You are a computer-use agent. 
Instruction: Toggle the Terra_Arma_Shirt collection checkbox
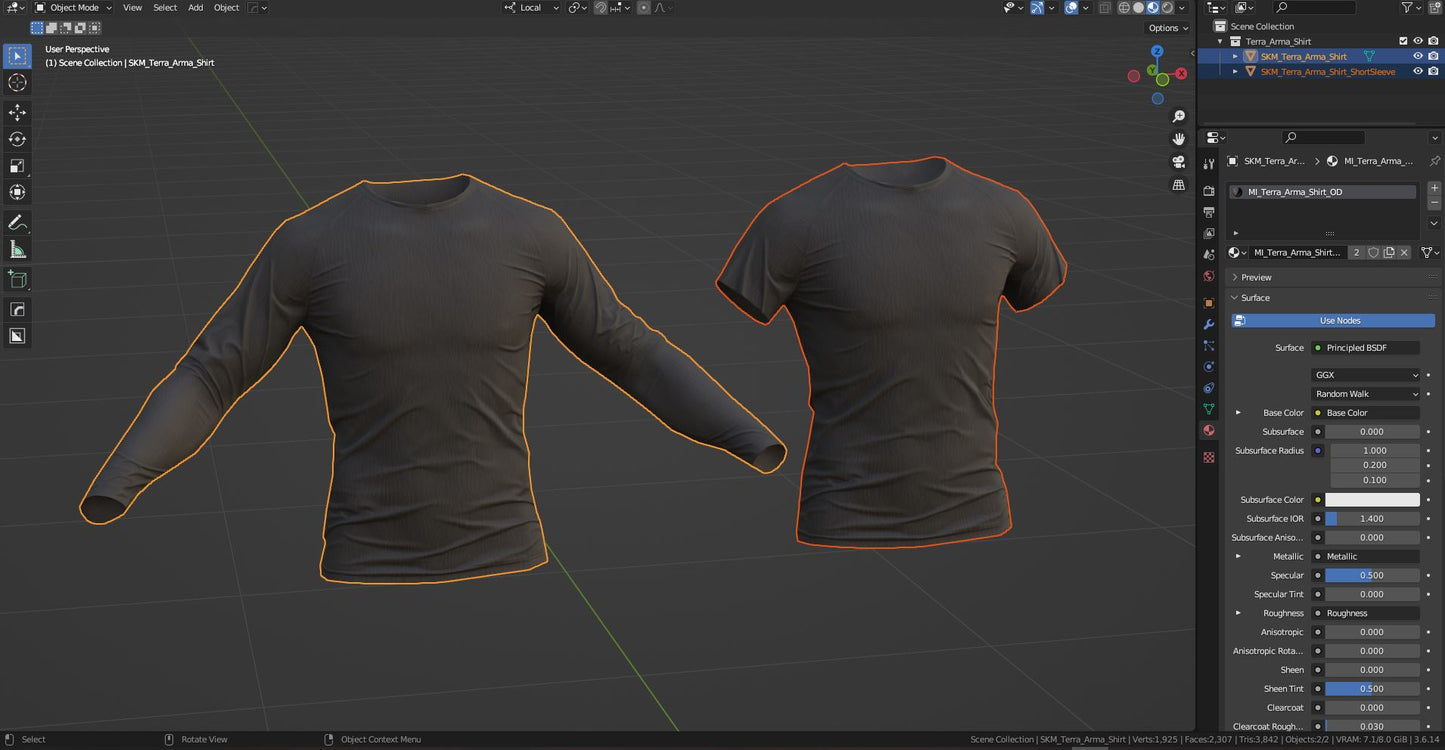point(1403,41)
